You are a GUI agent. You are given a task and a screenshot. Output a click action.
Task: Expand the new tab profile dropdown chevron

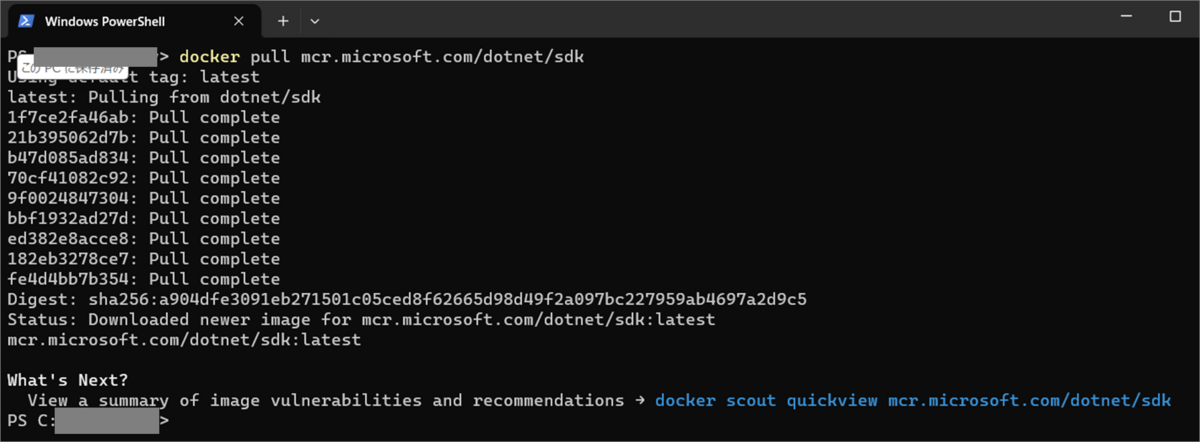pyautogui.click(x=315, y=21)
